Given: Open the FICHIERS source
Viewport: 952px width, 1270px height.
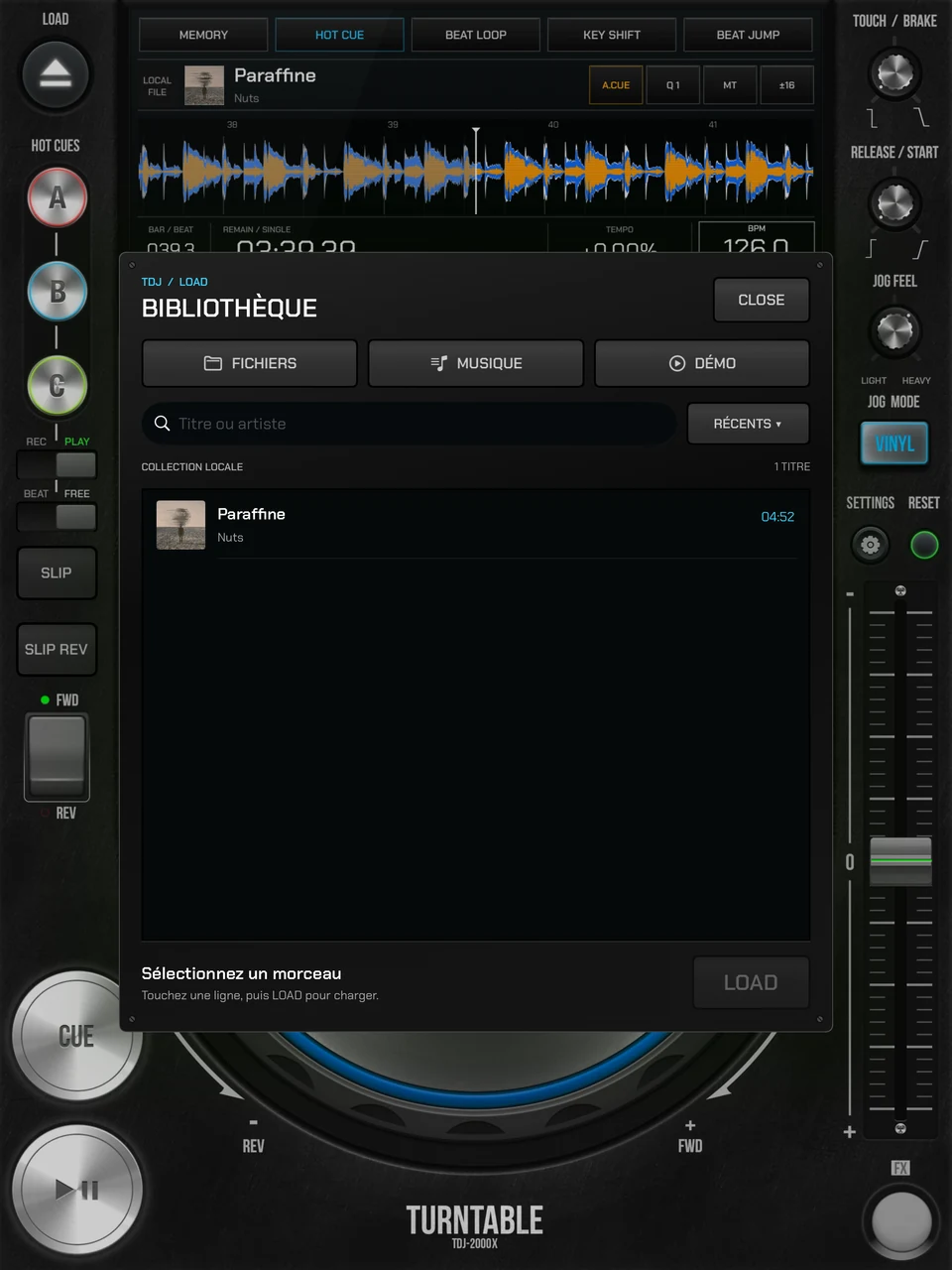Looking at the screenshot, I should [x=250, y=363].
